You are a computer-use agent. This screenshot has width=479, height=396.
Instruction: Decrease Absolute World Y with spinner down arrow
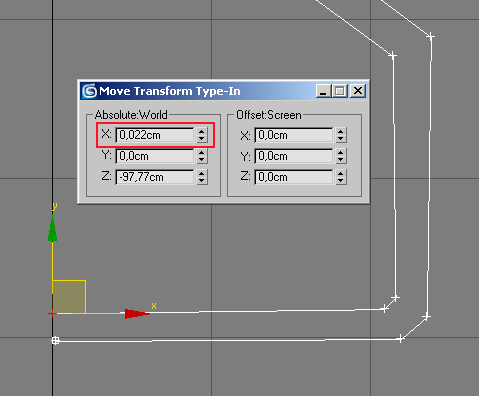201,160
